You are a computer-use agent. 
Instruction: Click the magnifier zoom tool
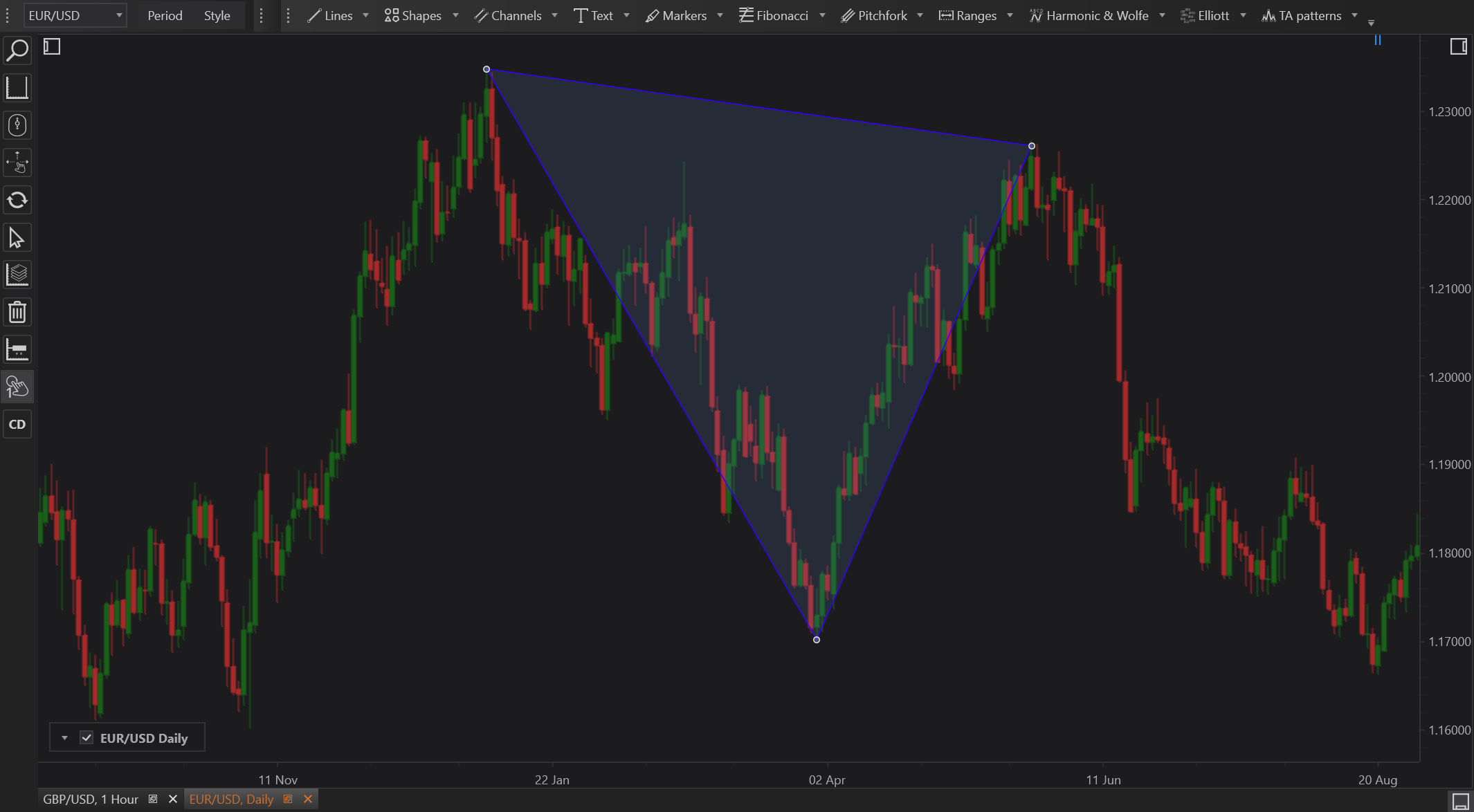tap(17, 50)
